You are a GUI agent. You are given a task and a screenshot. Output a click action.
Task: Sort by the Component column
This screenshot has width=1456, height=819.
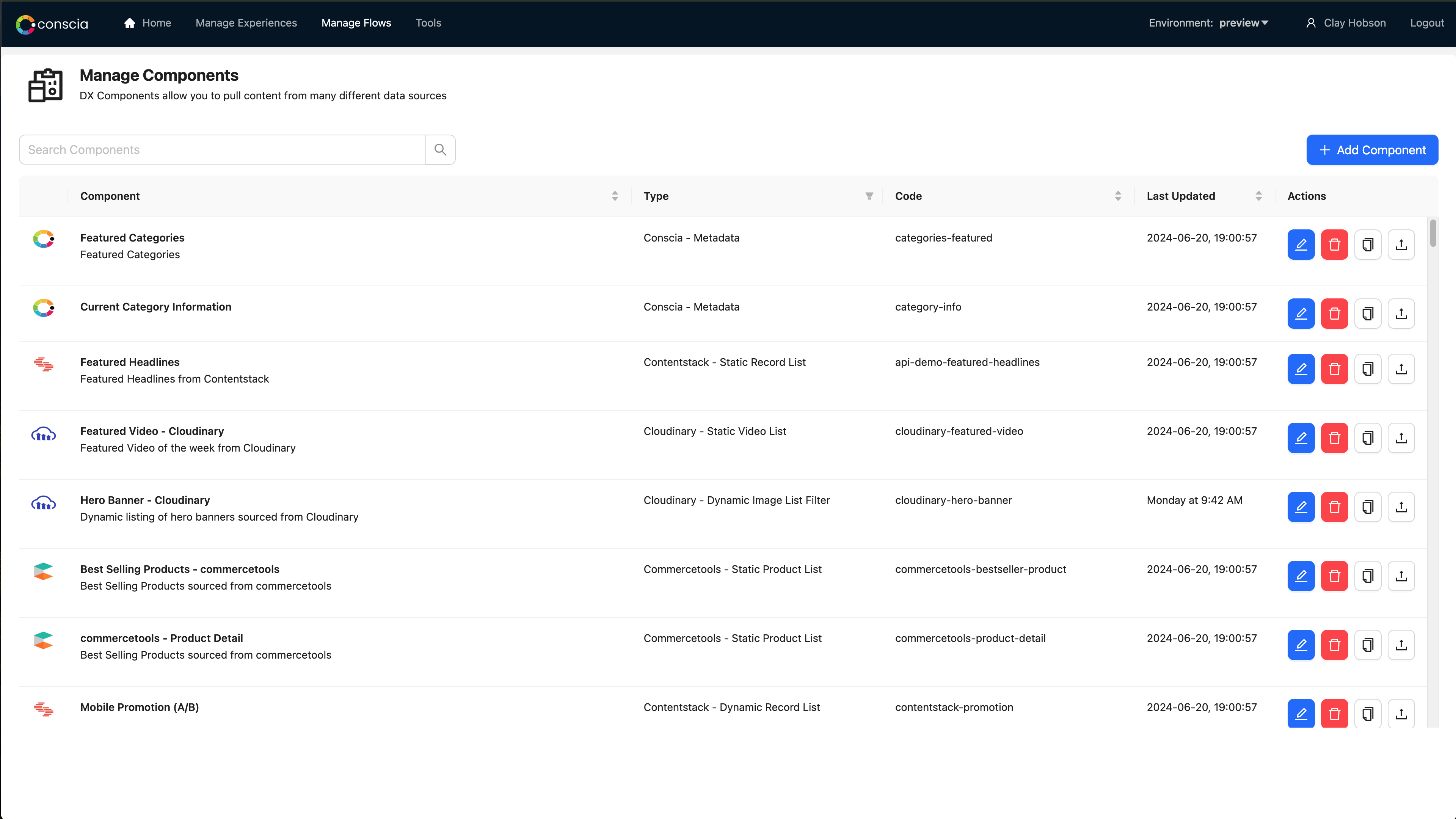(x=614, y=196)
